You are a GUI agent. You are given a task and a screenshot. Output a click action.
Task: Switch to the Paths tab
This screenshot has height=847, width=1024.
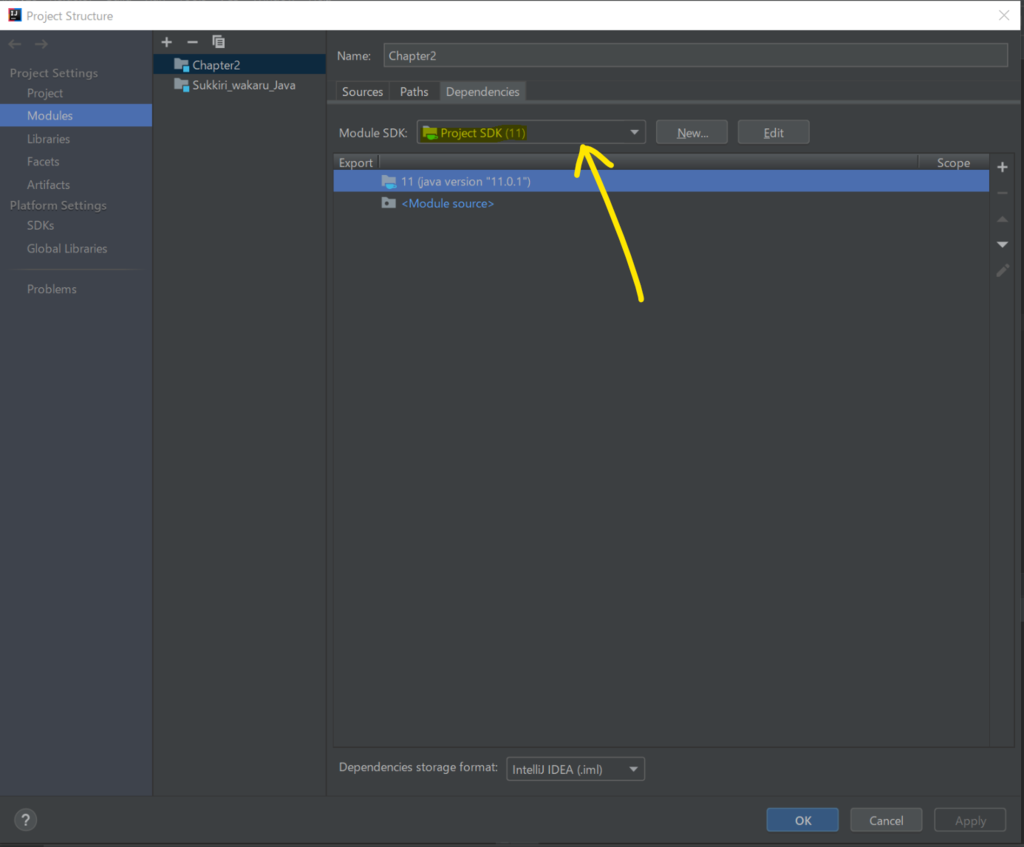point(414,91)
